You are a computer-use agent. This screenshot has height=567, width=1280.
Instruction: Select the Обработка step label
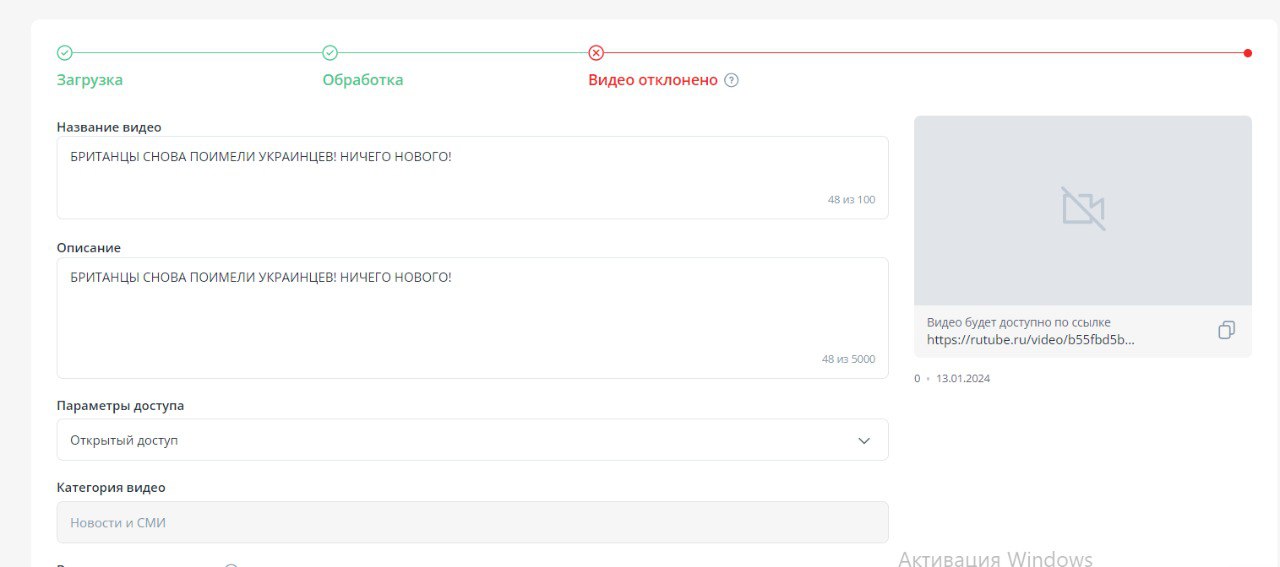point(362,80)
